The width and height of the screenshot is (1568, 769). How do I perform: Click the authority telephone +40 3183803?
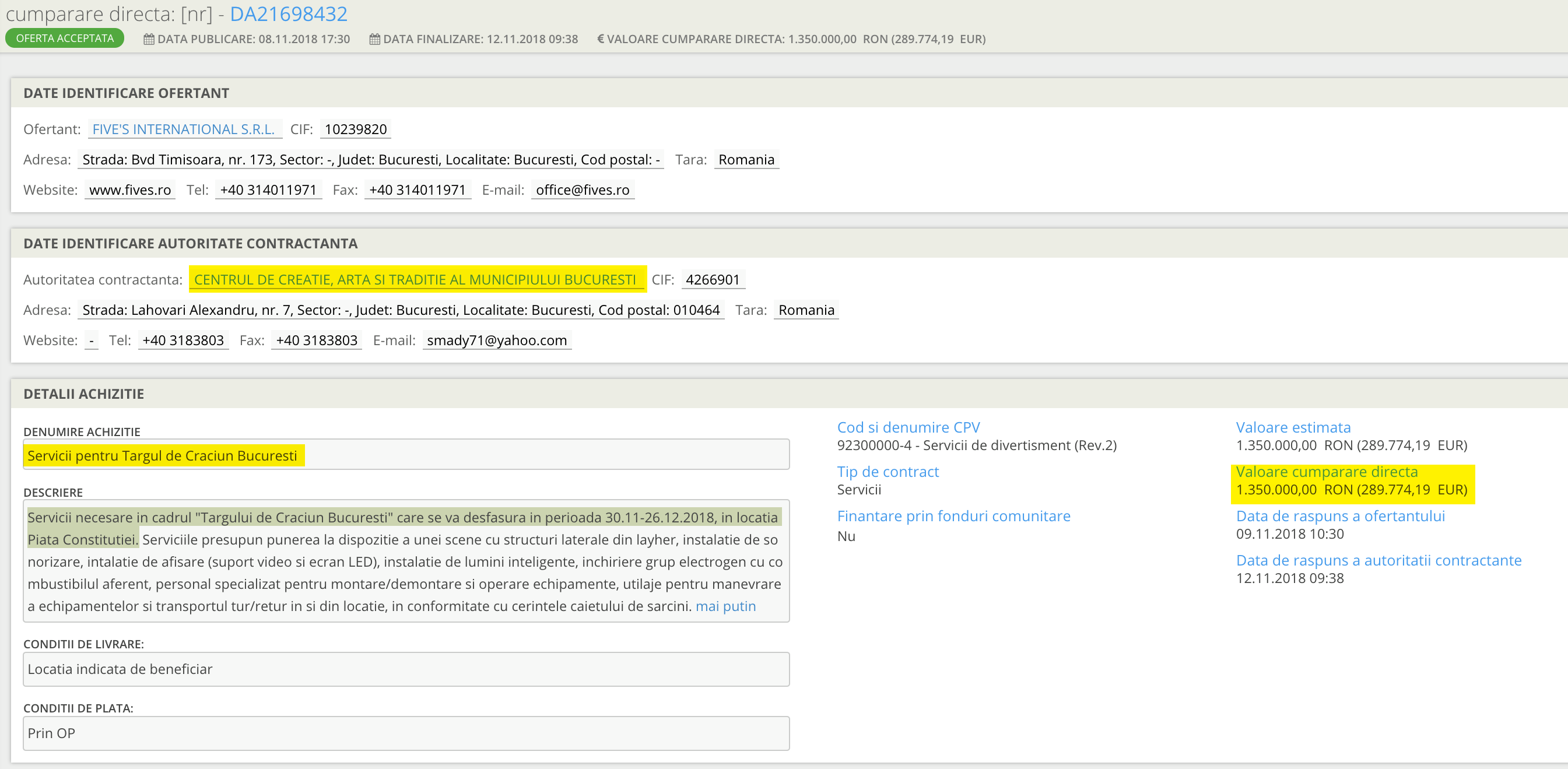click(183, 340)
